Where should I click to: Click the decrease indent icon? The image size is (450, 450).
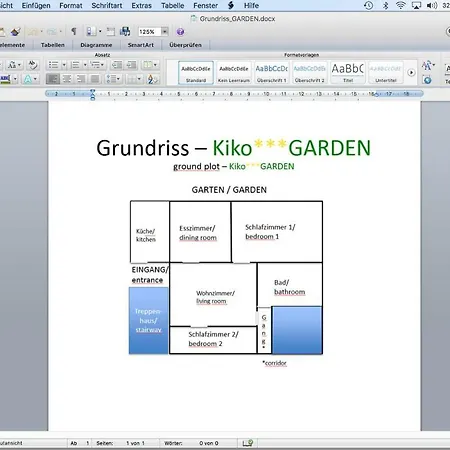116,65
